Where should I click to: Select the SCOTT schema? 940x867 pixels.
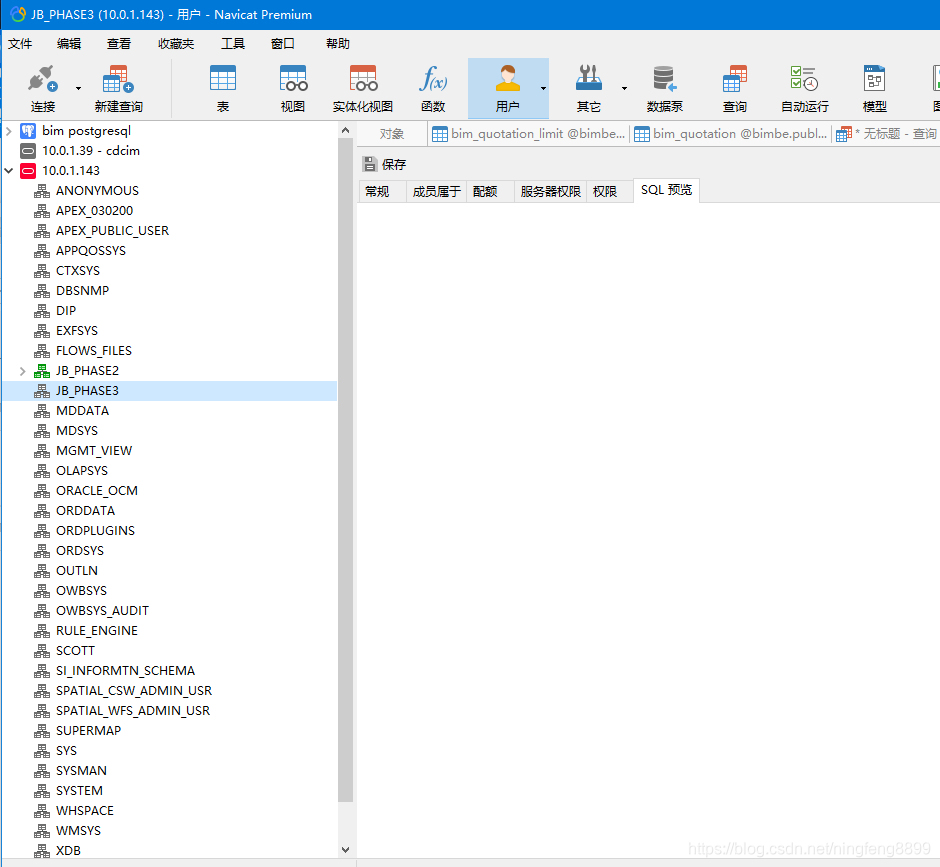76,651
